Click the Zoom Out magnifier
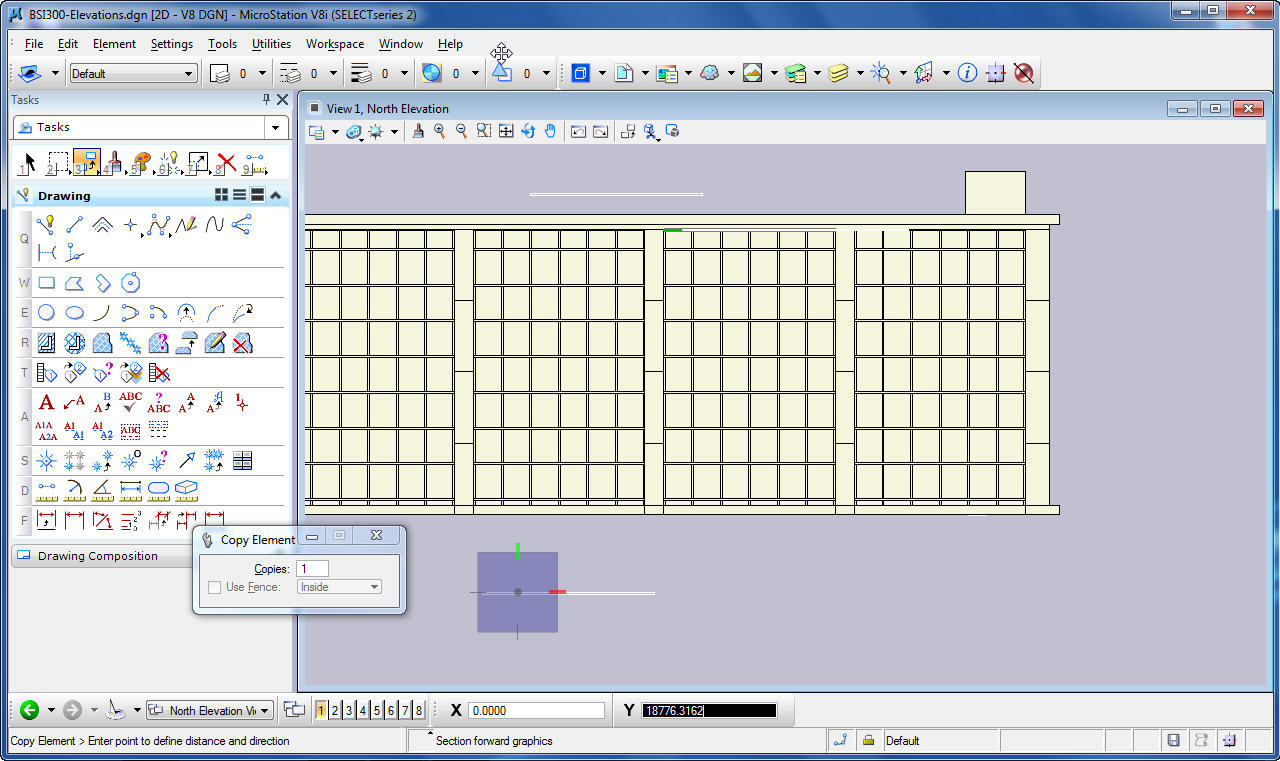The image size is (1280, 761). [x=461, y=131]
